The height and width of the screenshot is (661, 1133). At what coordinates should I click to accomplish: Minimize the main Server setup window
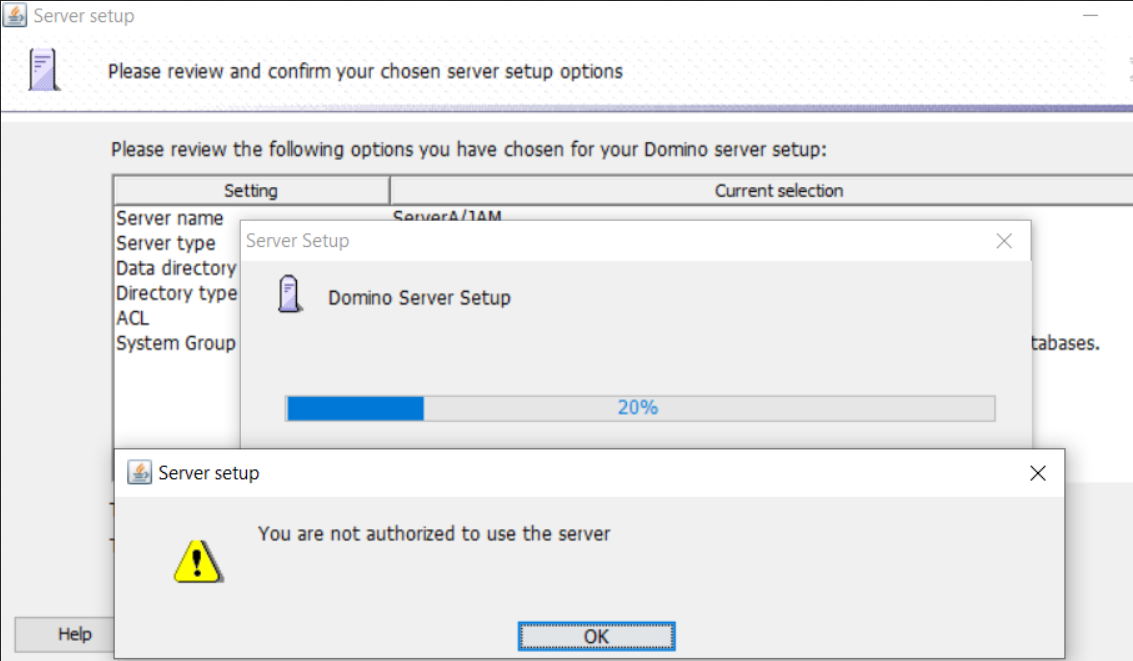(1095, 16)
